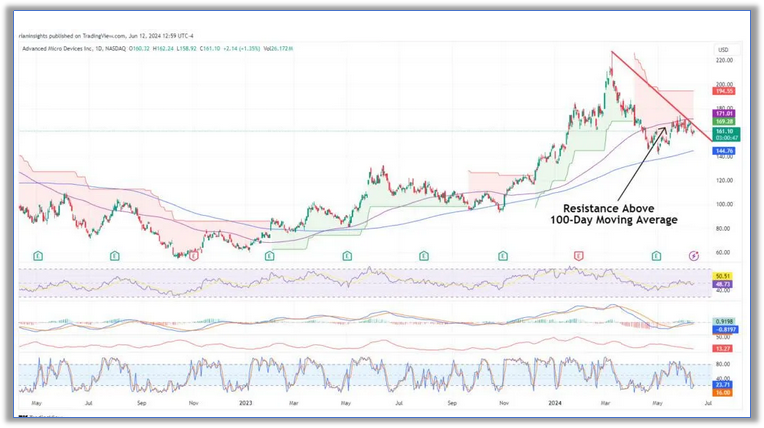Click the blue 23.71 stochastic value label
Screen dimensions: 764x428
point(723,385)
